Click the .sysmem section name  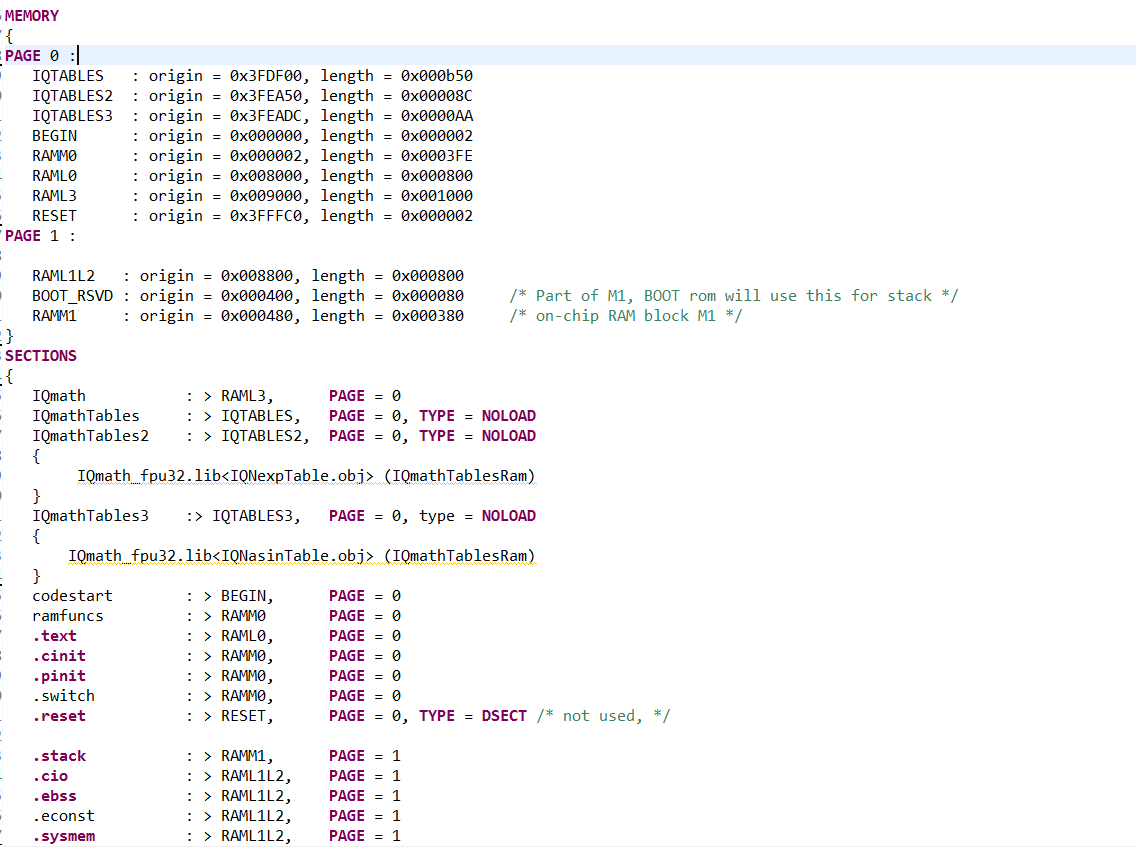coord(63,836)
